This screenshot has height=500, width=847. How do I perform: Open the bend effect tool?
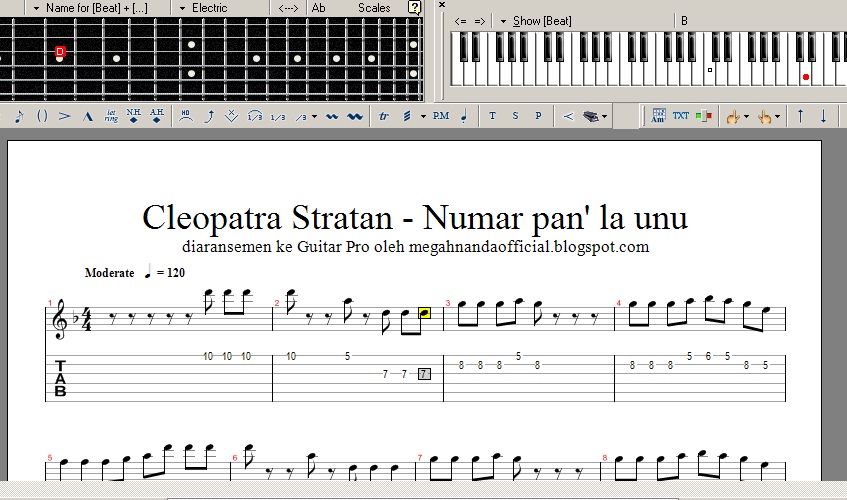(210, 116)
